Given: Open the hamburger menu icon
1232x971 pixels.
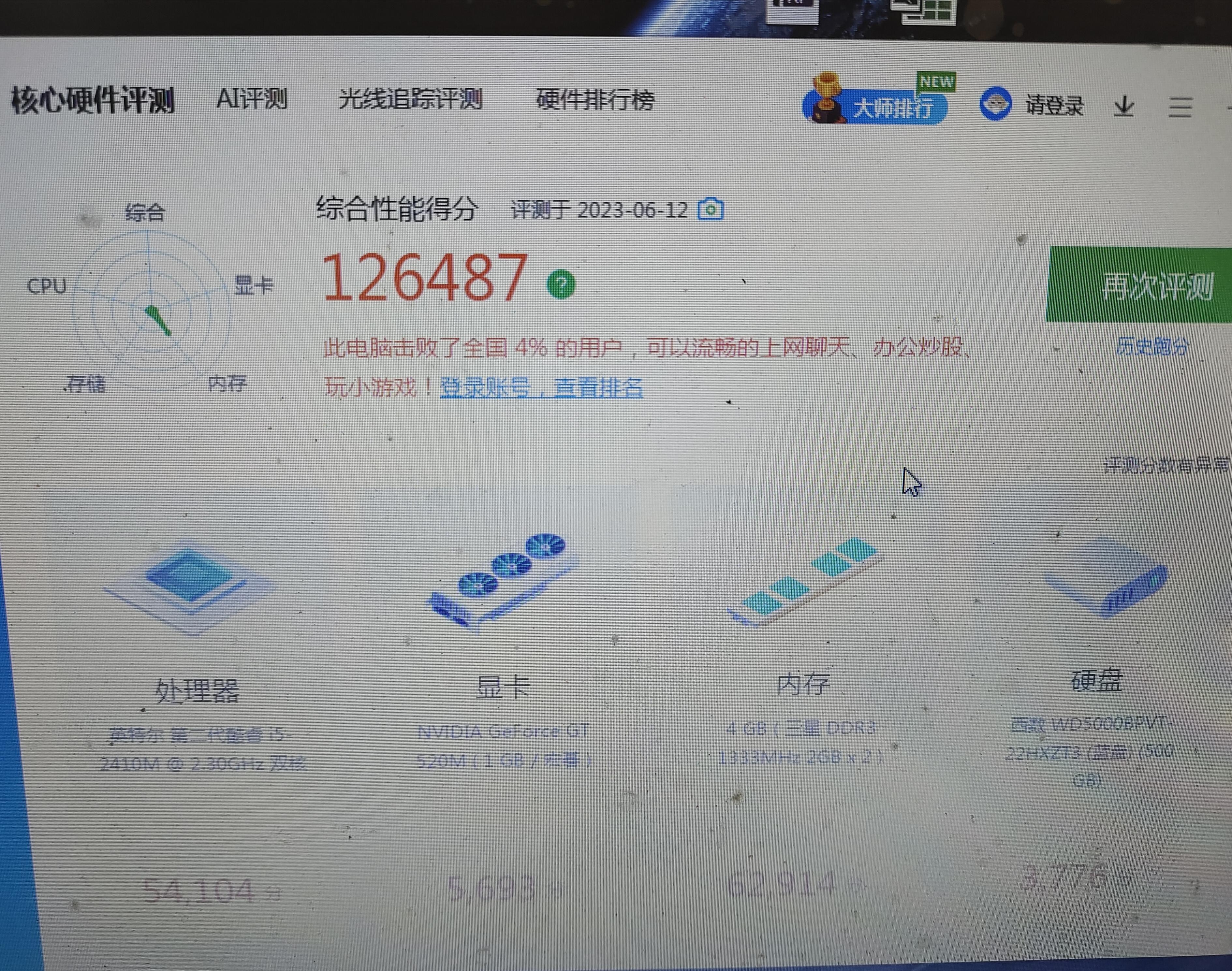Looking at the screenshot, I should (1180, 107).
